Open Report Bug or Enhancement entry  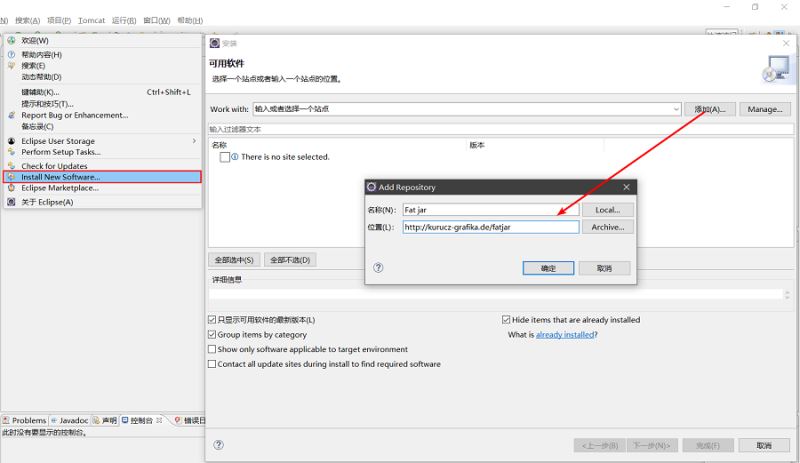pos(102,115)
